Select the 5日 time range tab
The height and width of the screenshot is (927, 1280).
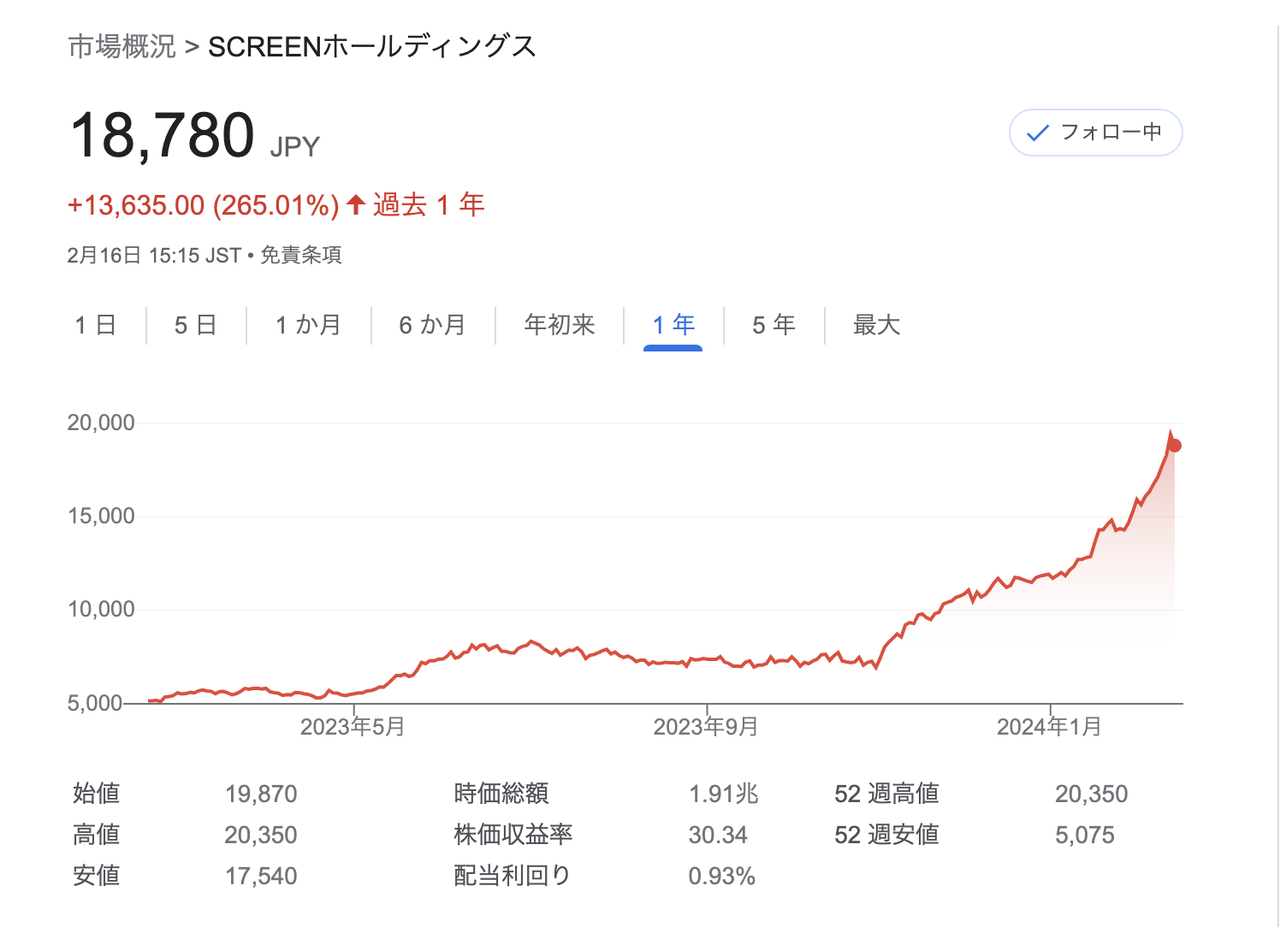pos(195,325)
